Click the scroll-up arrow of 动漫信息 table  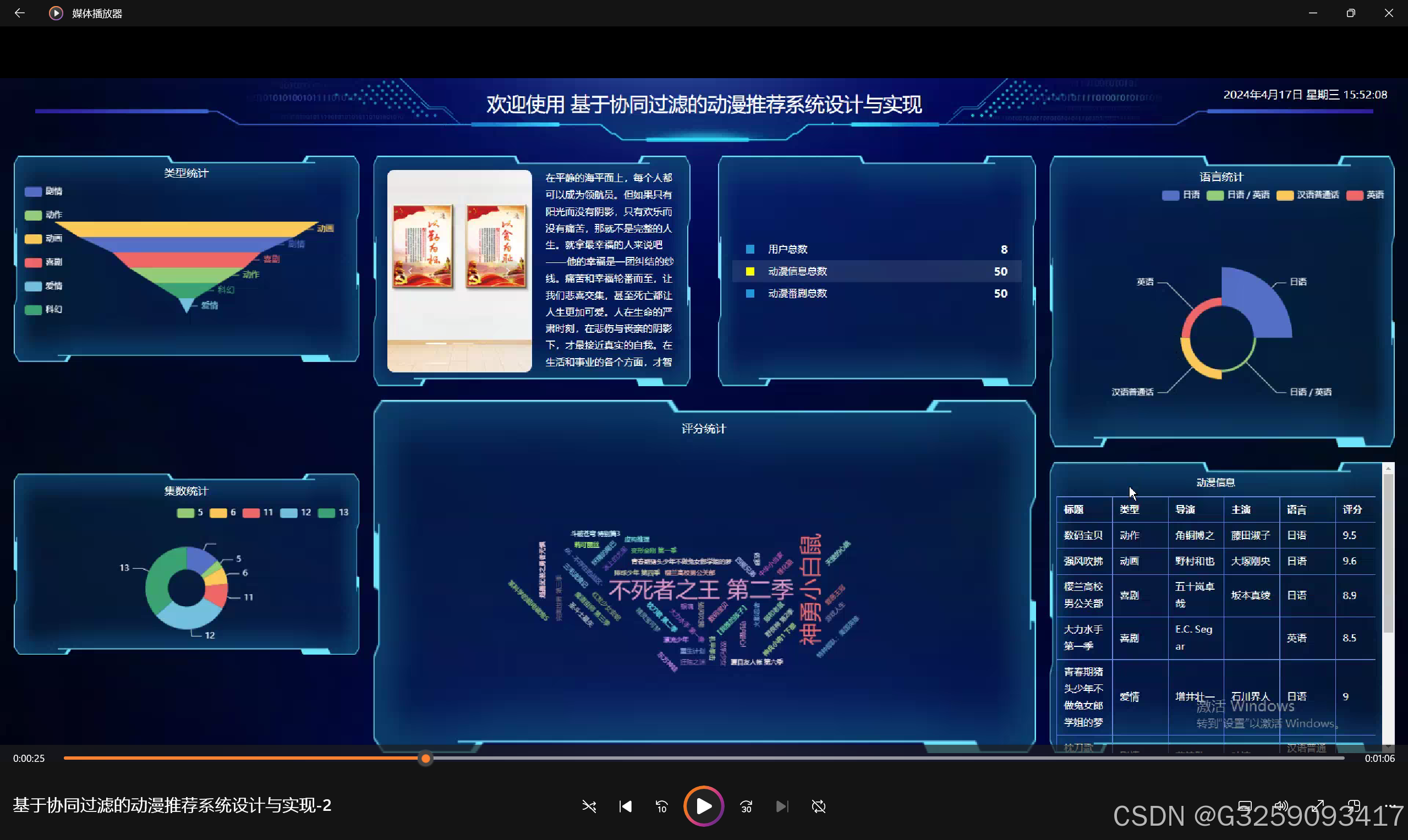1388,468
